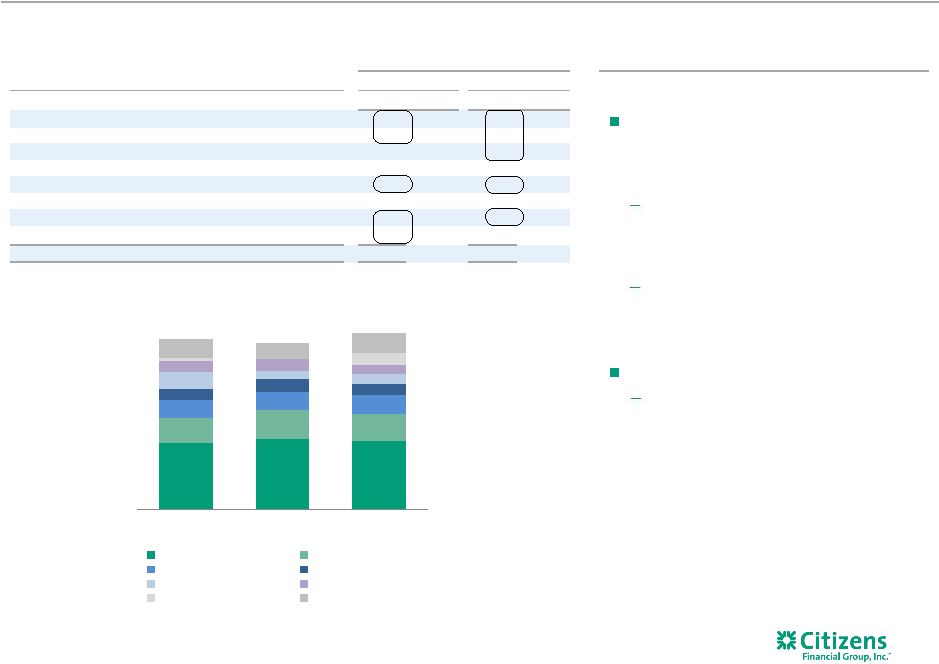The height and width of the screenshot is (664, 939).
Task: Select the lightest gray legend square
Action: [151, 598]
